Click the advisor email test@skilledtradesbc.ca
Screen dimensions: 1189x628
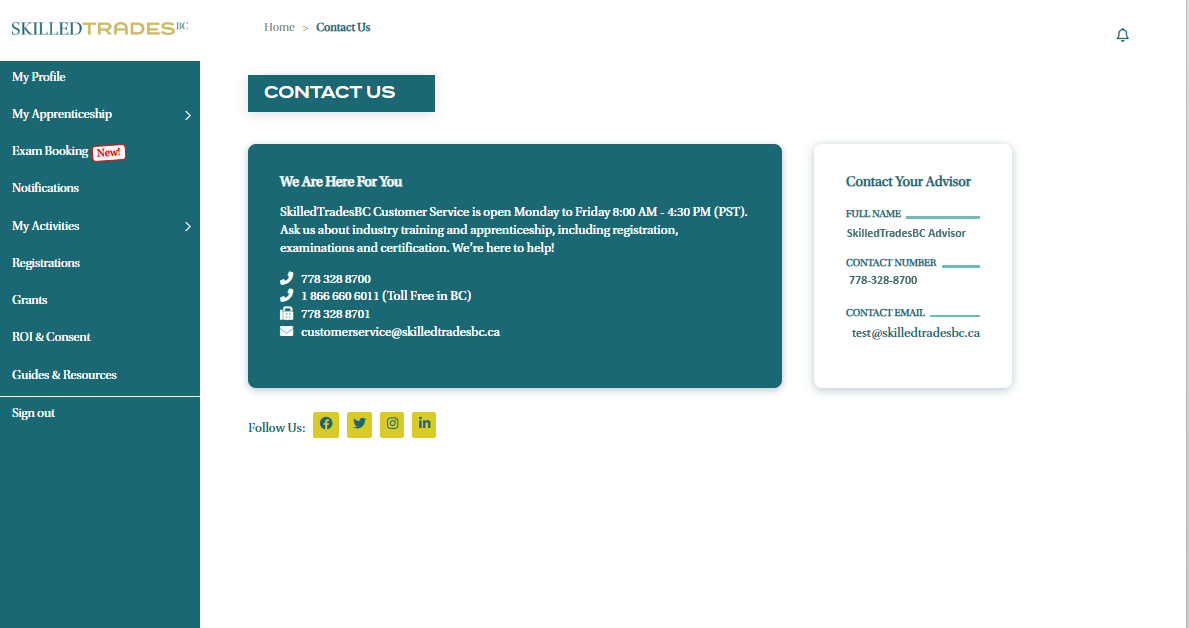pos(915,333)
